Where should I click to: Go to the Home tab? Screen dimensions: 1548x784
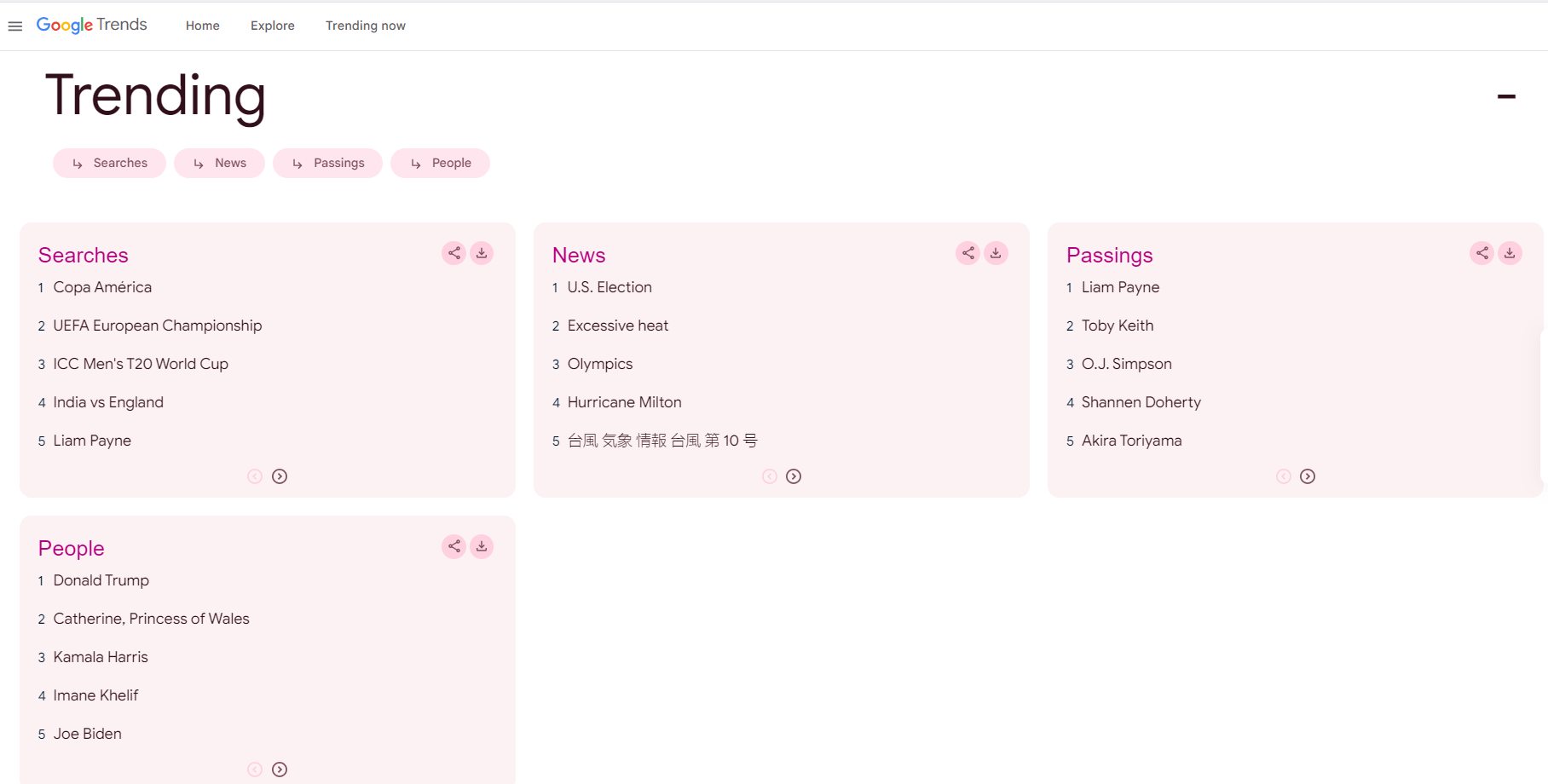203,26
